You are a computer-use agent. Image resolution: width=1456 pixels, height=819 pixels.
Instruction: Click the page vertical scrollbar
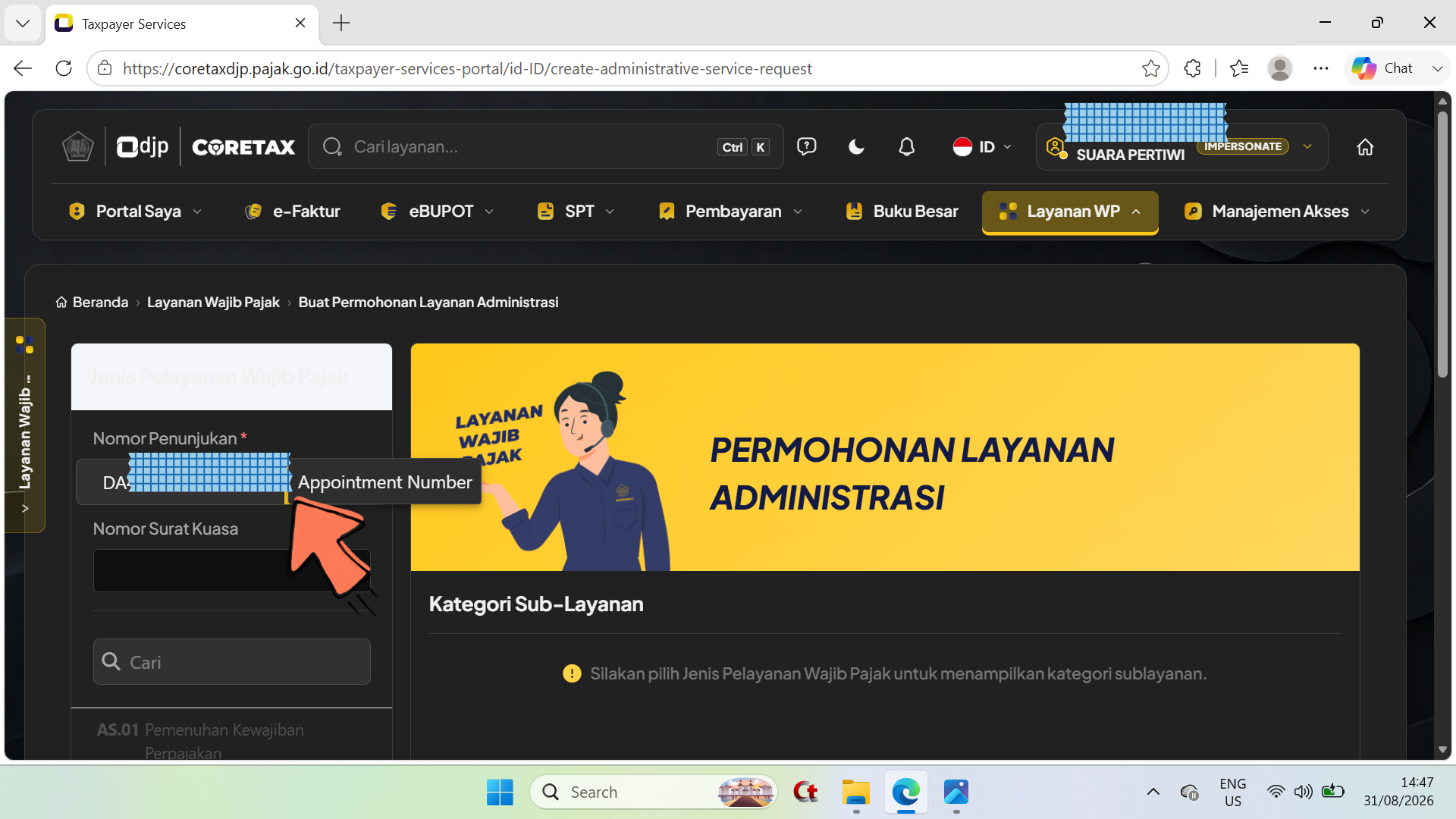1442,425
